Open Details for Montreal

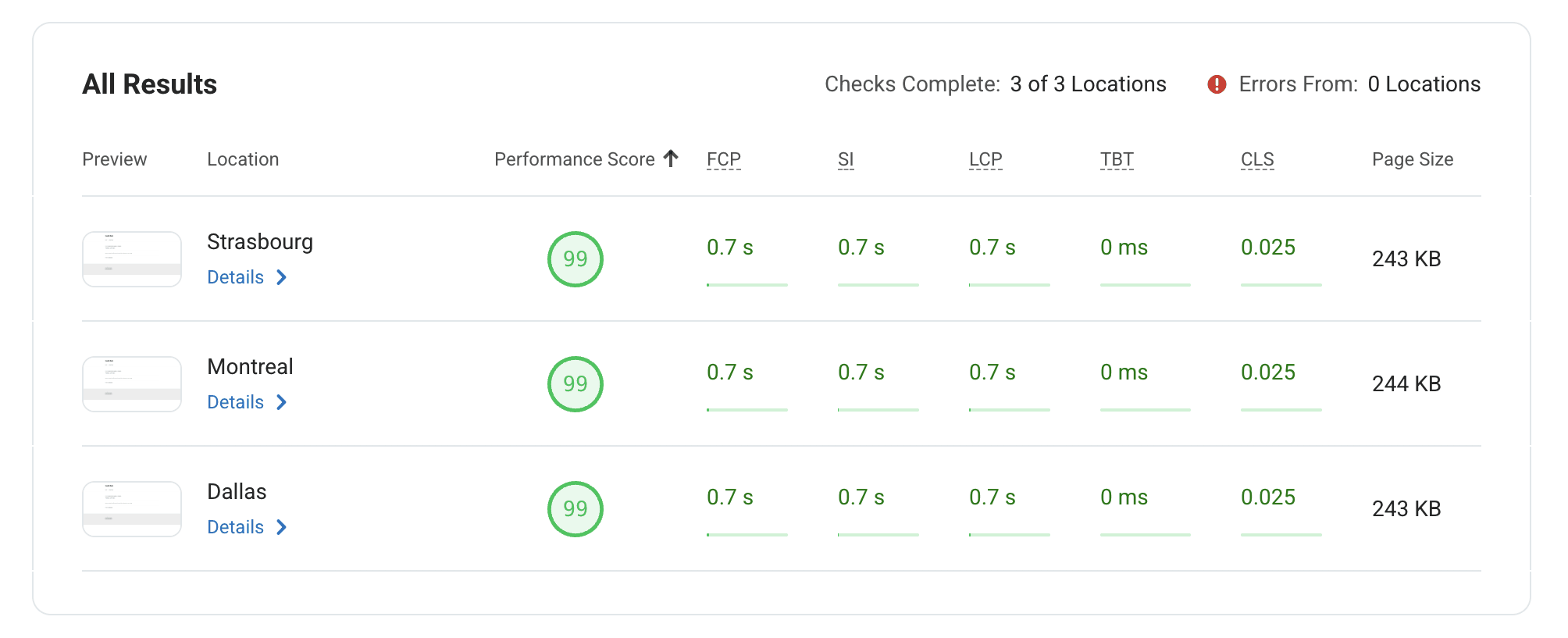pos(235,402)
